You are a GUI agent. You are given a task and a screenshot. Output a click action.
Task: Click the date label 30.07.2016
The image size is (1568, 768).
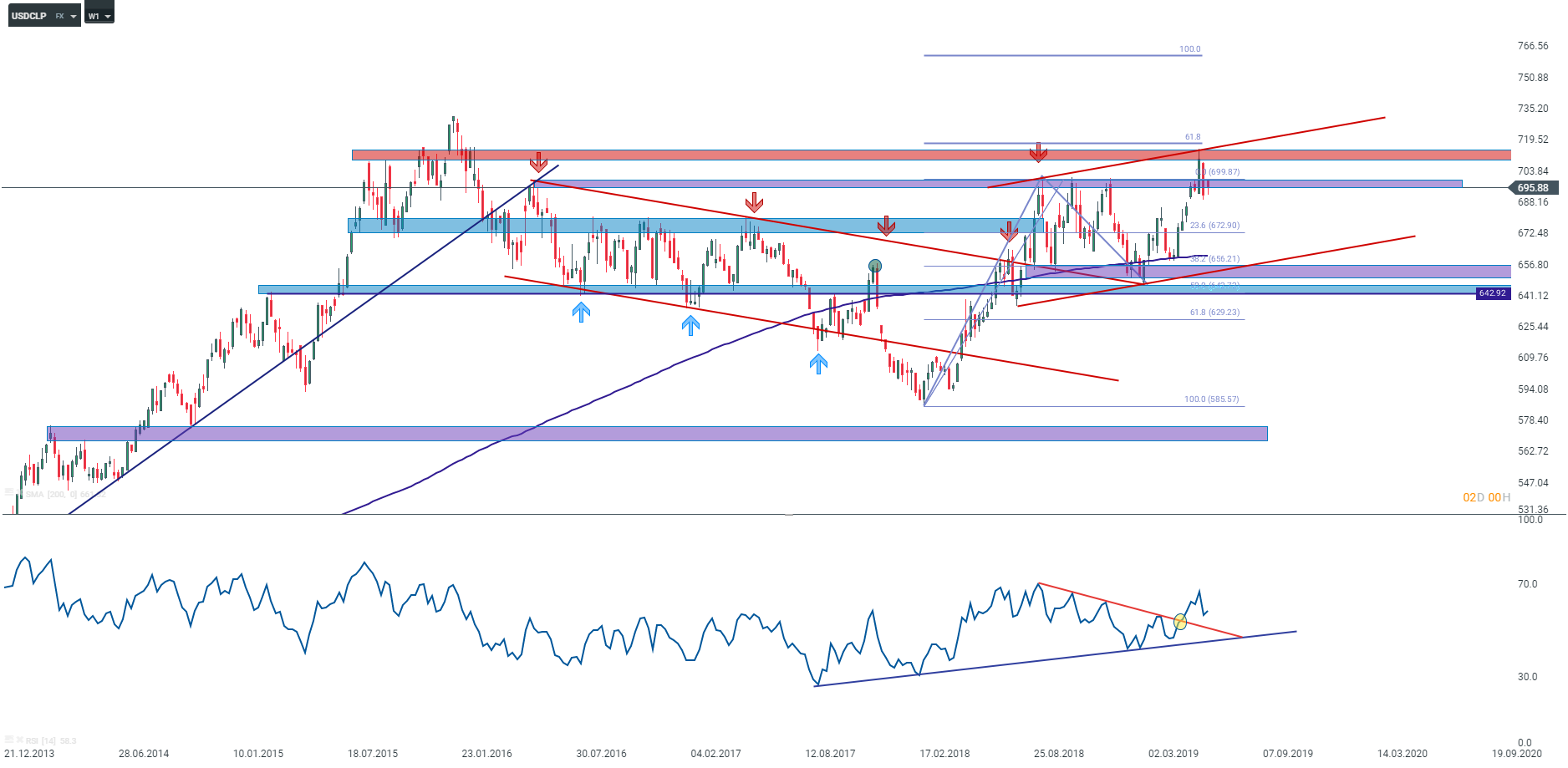tap(602, 754)
